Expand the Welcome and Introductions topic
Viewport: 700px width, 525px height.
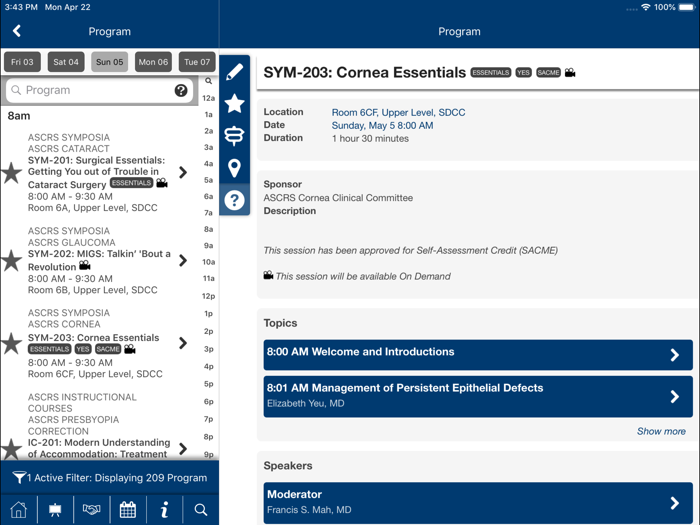(477, 355)
